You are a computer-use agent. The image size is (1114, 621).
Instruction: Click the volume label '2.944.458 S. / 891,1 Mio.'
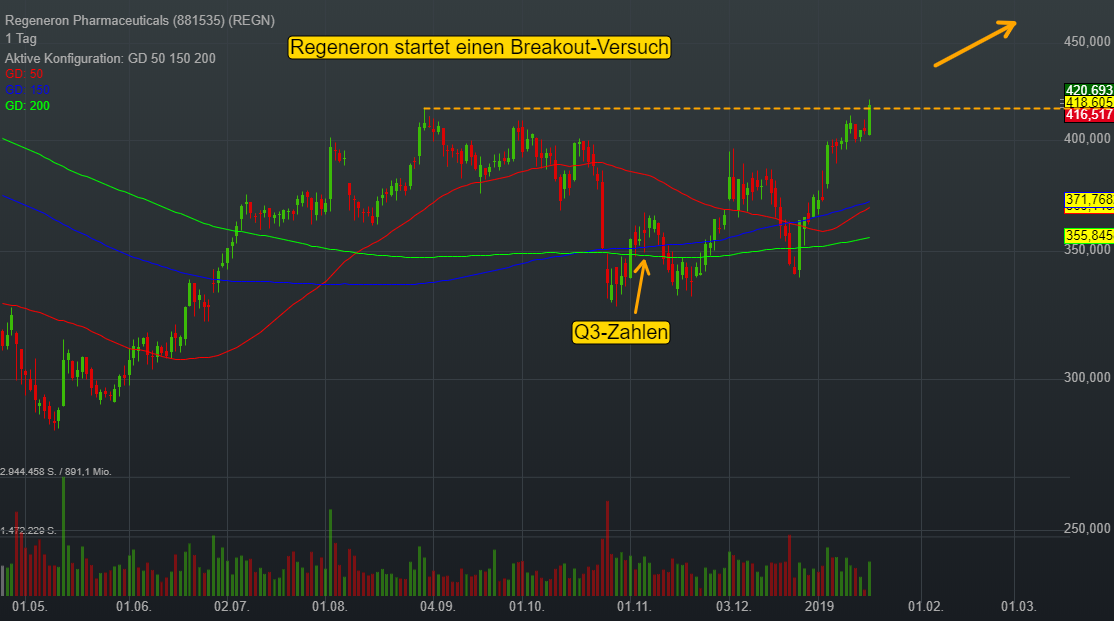pyautogui.click(x=56, y=472)
